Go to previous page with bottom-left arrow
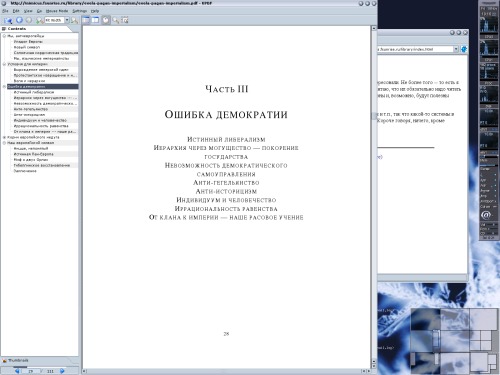 tap(17, 371)
